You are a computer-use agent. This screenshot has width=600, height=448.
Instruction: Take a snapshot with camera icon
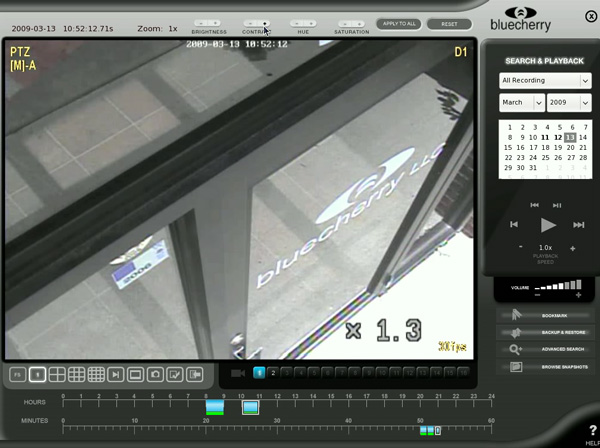tap(155, 375)
